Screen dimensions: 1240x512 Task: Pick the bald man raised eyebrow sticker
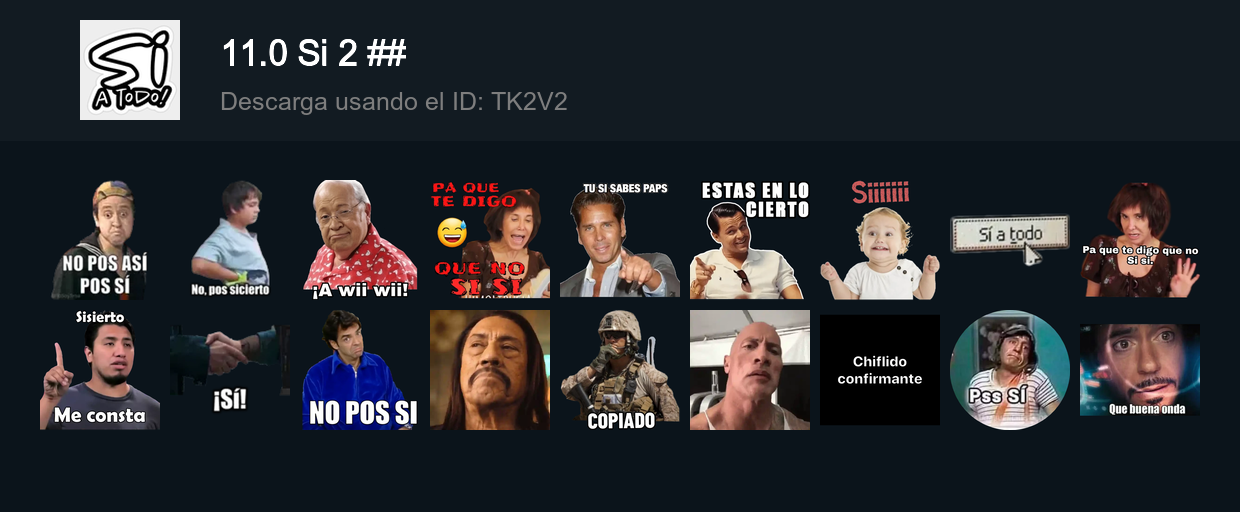[750, 370]
